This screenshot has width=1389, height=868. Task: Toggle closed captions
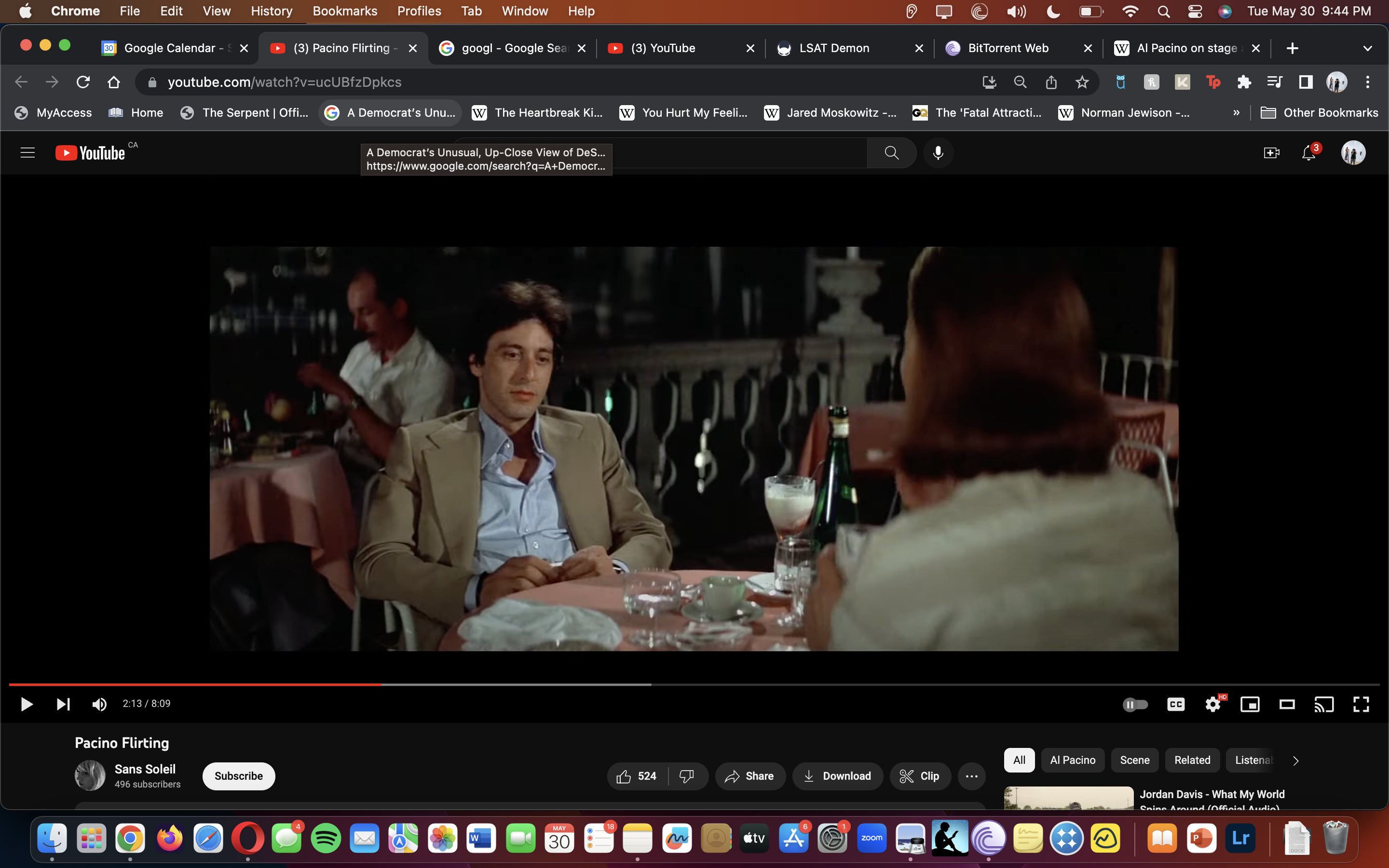pos(1175,704)
